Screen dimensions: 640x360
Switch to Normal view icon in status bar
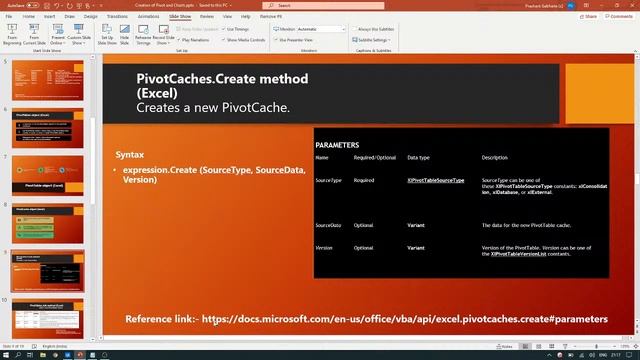pyautogui.click(x=525, y=347)
